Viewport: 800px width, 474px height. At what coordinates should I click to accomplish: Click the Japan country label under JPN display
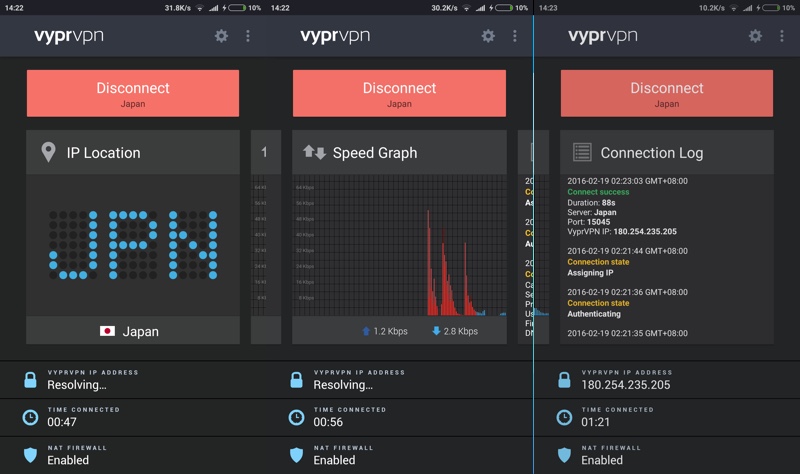[141, 332]
